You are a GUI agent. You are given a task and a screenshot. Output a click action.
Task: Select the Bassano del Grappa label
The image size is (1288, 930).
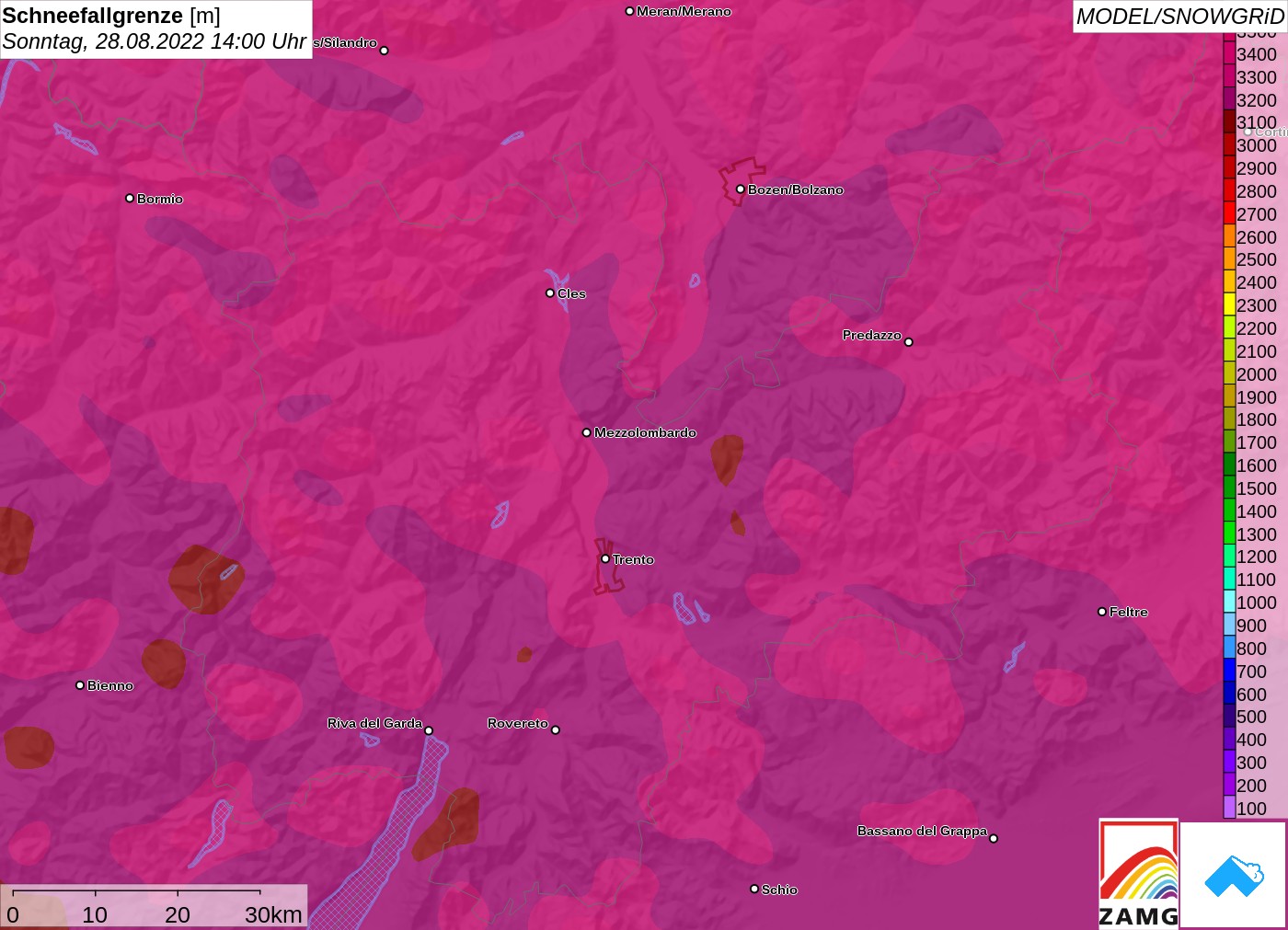pos(922,831)
